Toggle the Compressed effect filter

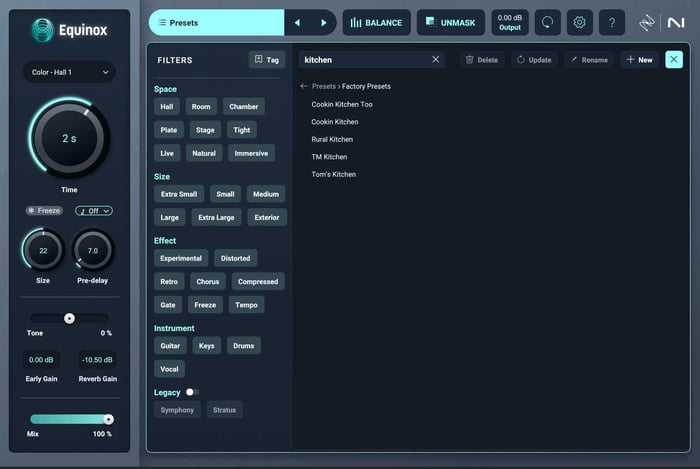tap(258, 282)
